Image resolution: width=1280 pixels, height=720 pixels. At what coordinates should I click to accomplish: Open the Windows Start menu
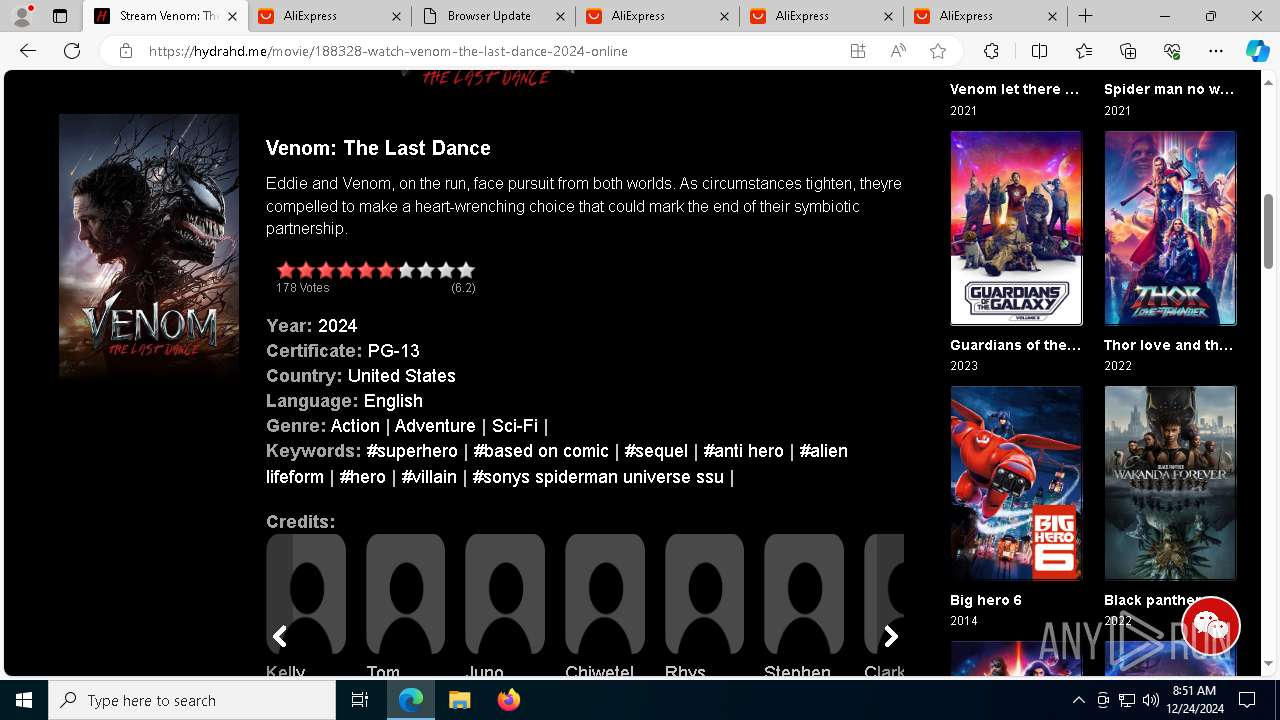click(x=24, y=700)
